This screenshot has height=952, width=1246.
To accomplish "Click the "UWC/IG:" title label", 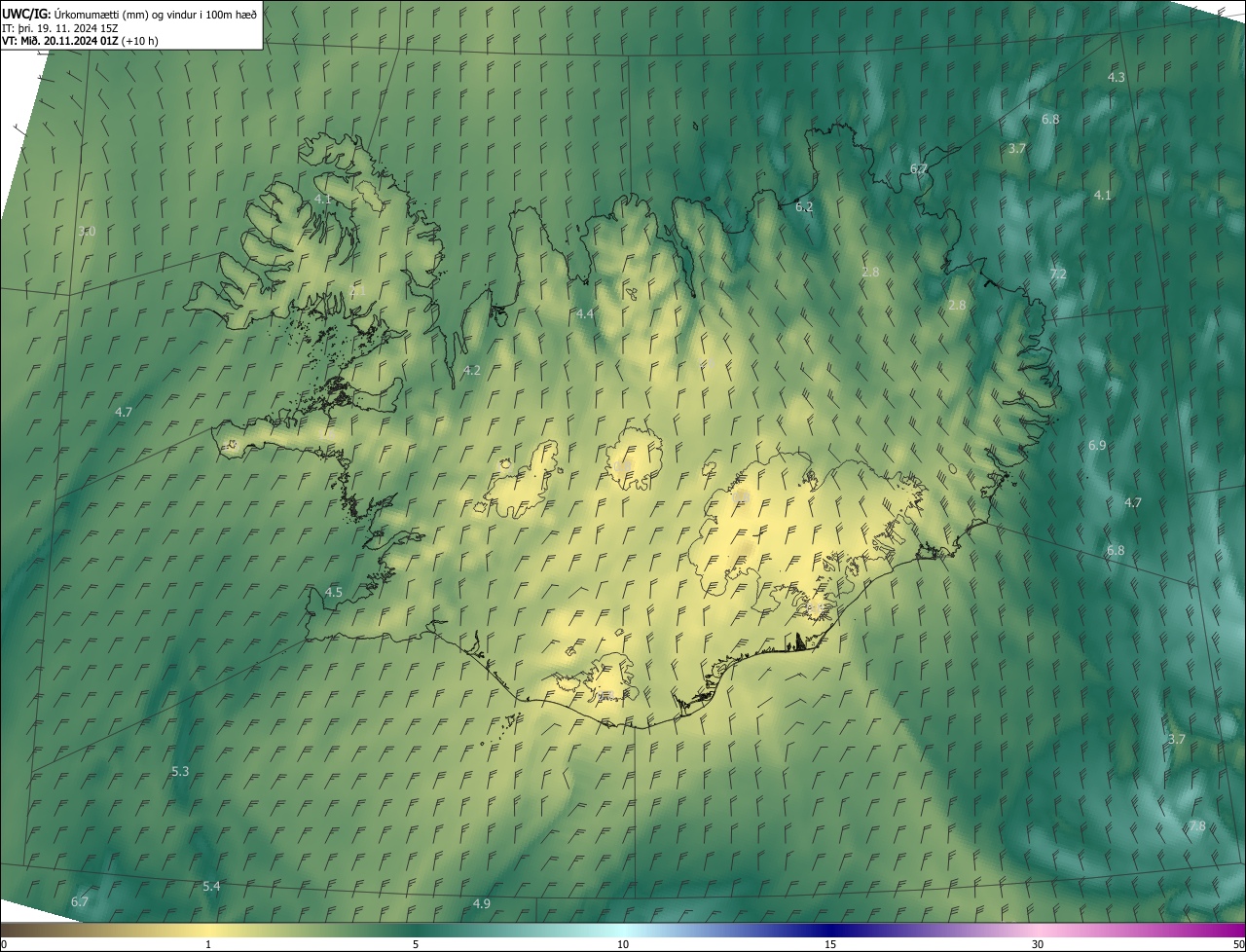I will click(x=26, y=13).
